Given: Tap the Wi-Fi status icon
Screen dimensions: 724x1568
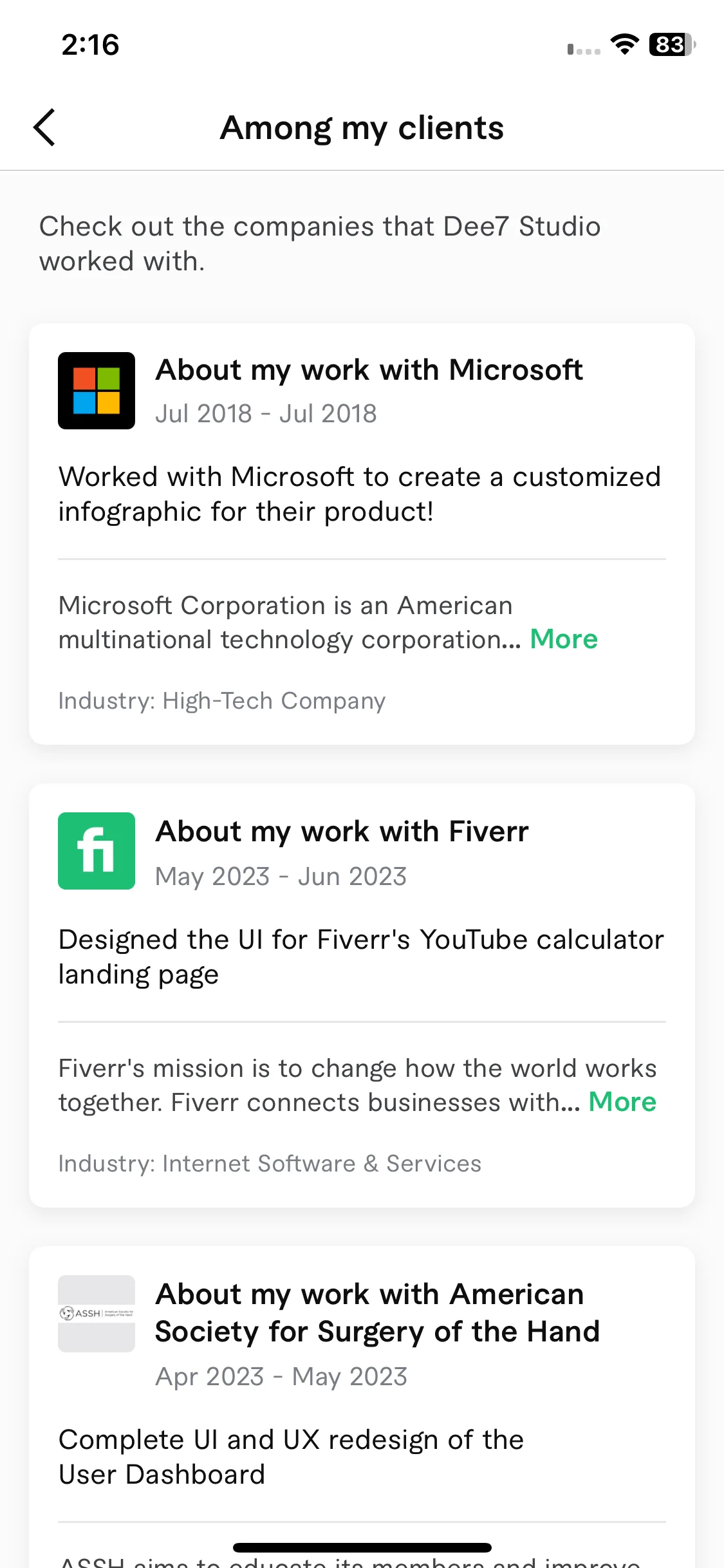Looking at the screenshot, I should (x=624, y=44).
